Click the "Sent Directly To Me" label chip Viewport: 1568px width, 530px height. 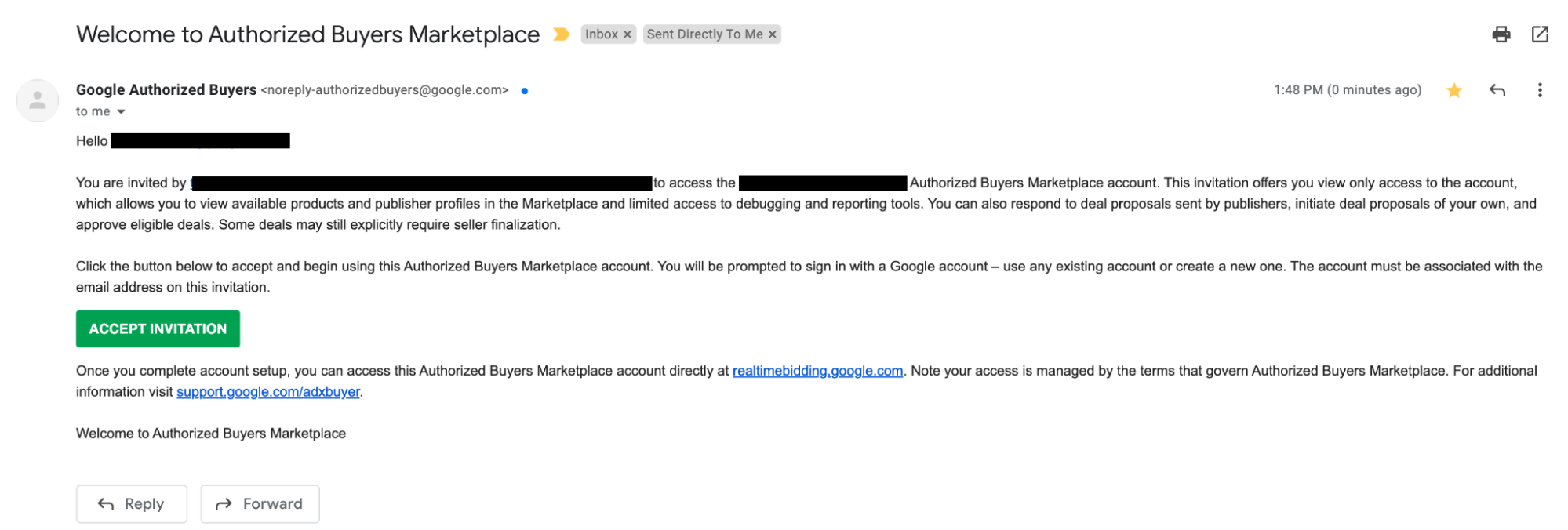tap(704, 34)
